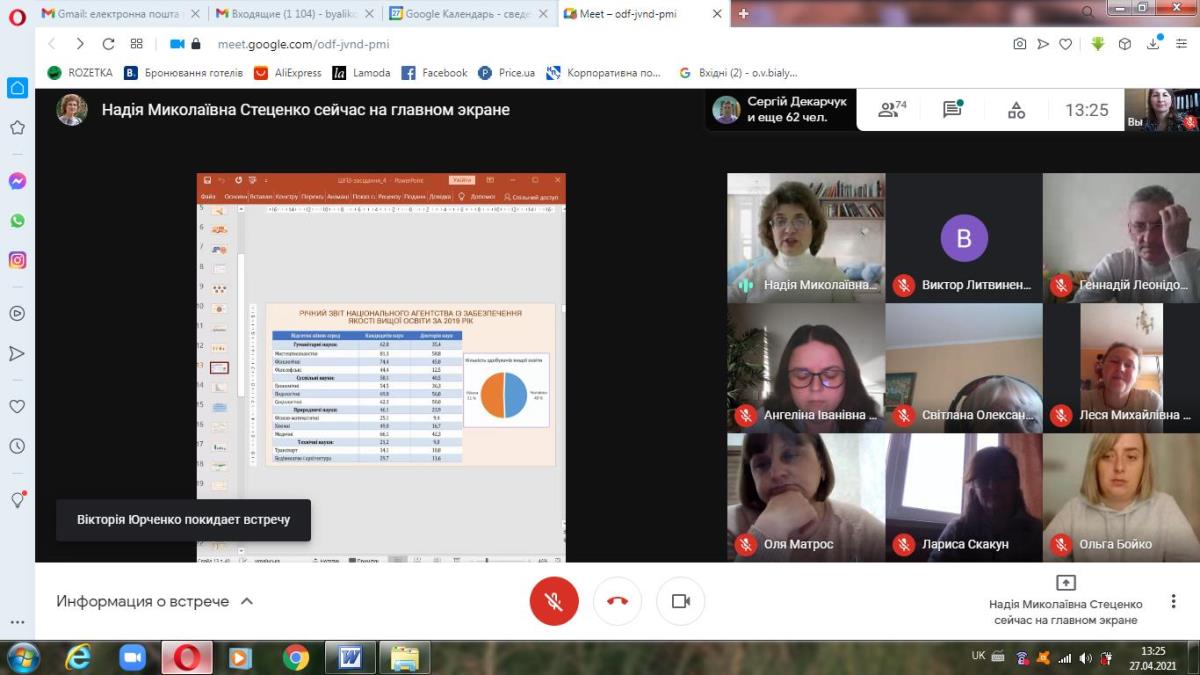The height and width of the screenshot is (675, 1200).
Task: Expand the 'Информация о встрече' meeting details
Action: click(x=154, y=601)
